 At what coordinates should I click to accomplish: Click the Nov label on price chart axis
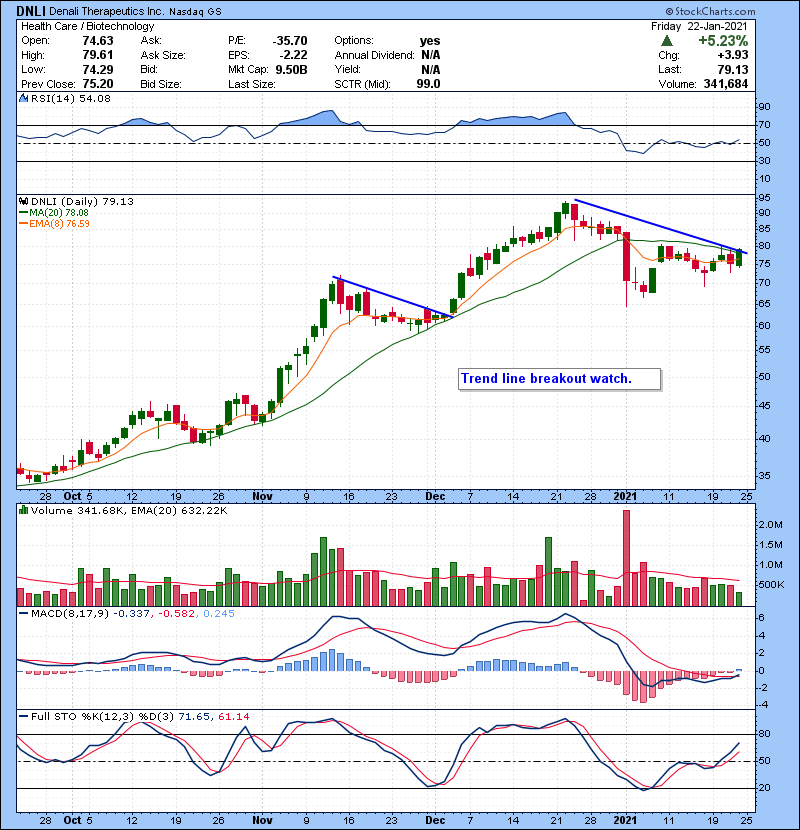pos(262,497)
